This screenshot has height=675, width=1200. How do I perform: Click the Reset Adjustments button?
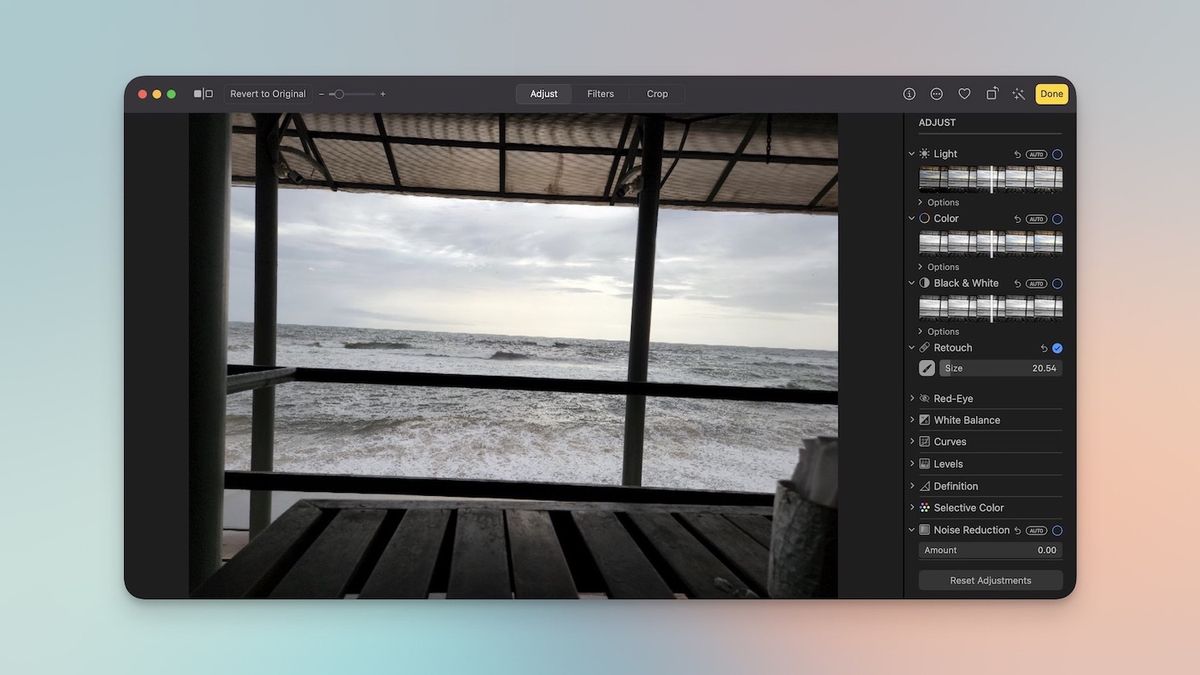989,580
